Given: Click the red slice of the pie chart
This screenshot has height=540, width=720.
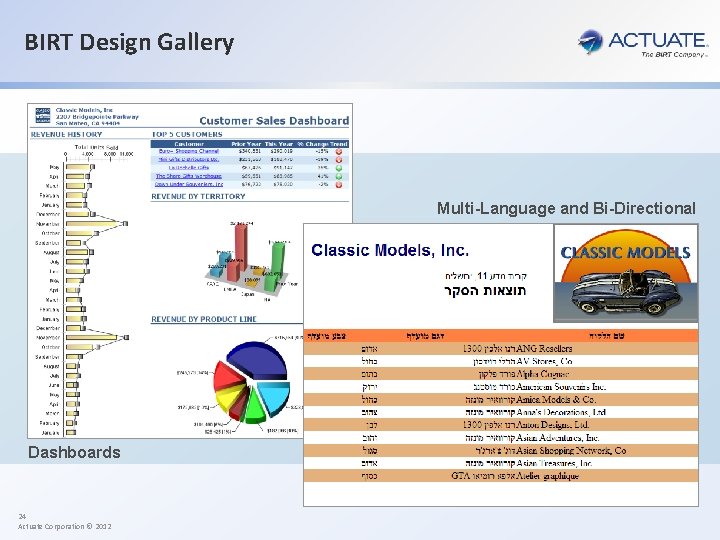Looking at the screenshot, I should click(x=228, y=377).
